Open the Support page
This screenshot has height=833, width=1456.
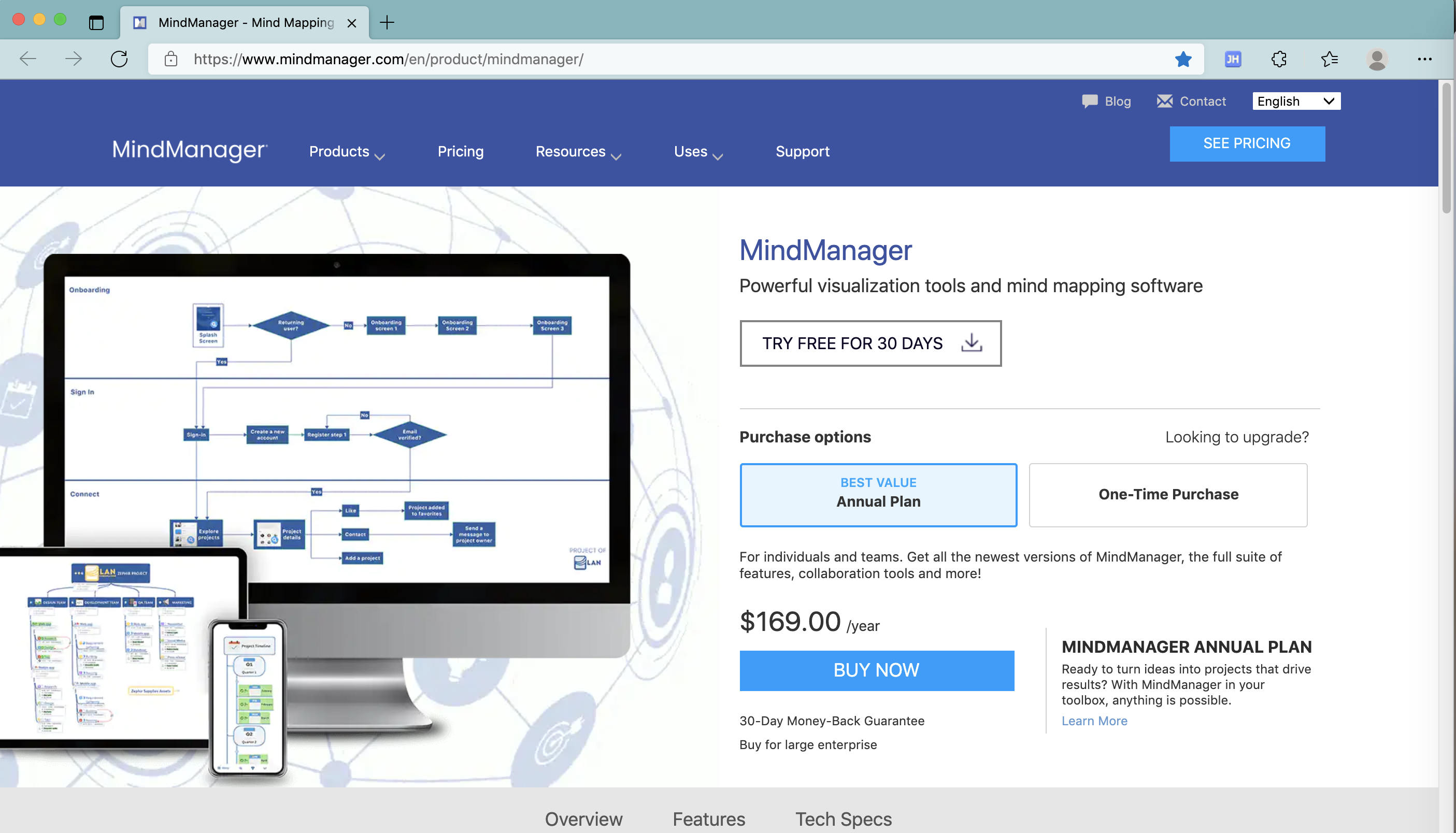coord(802,151)
